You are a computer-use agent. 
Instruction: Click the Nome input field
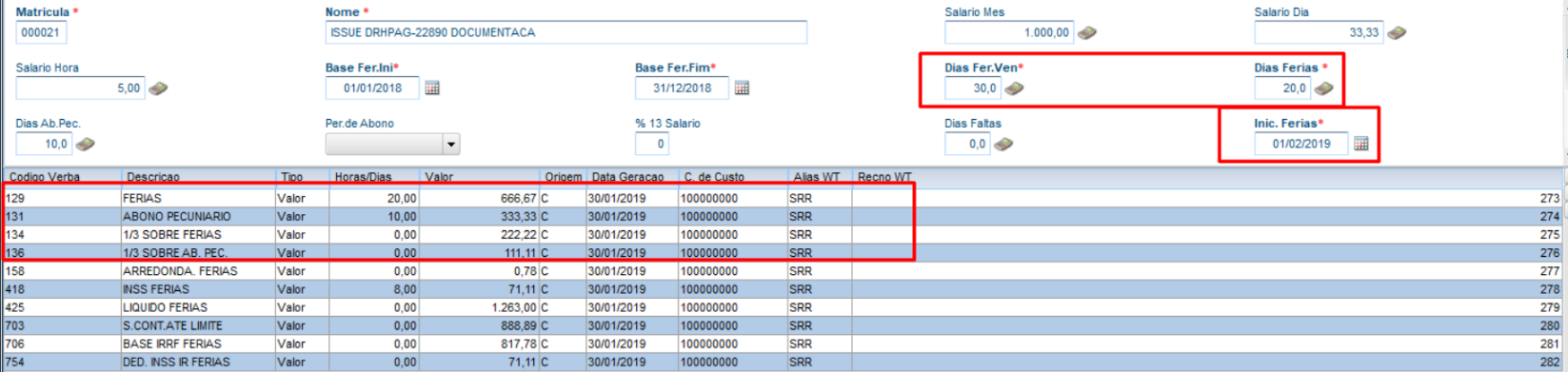[566, 32]
